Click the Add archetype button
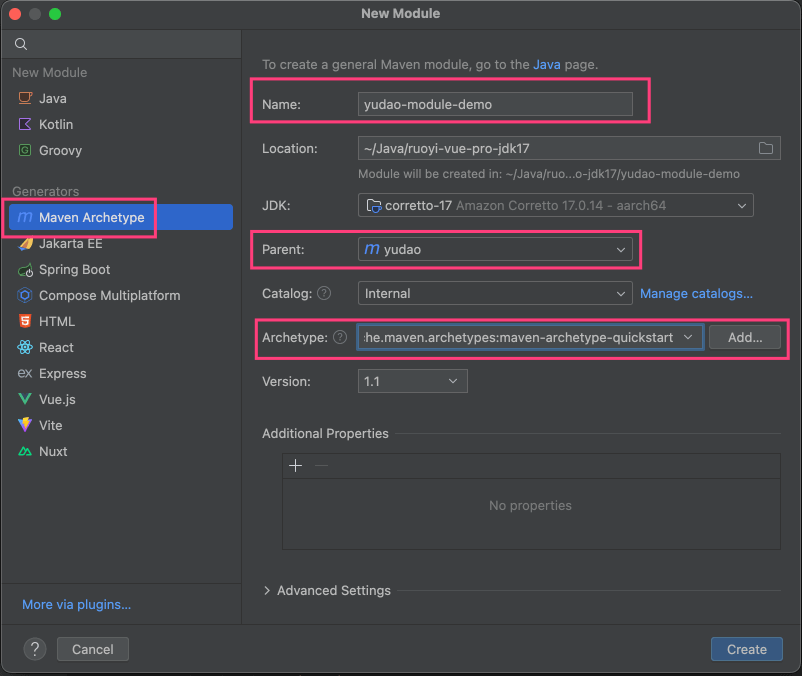 (x=745, y=338)
